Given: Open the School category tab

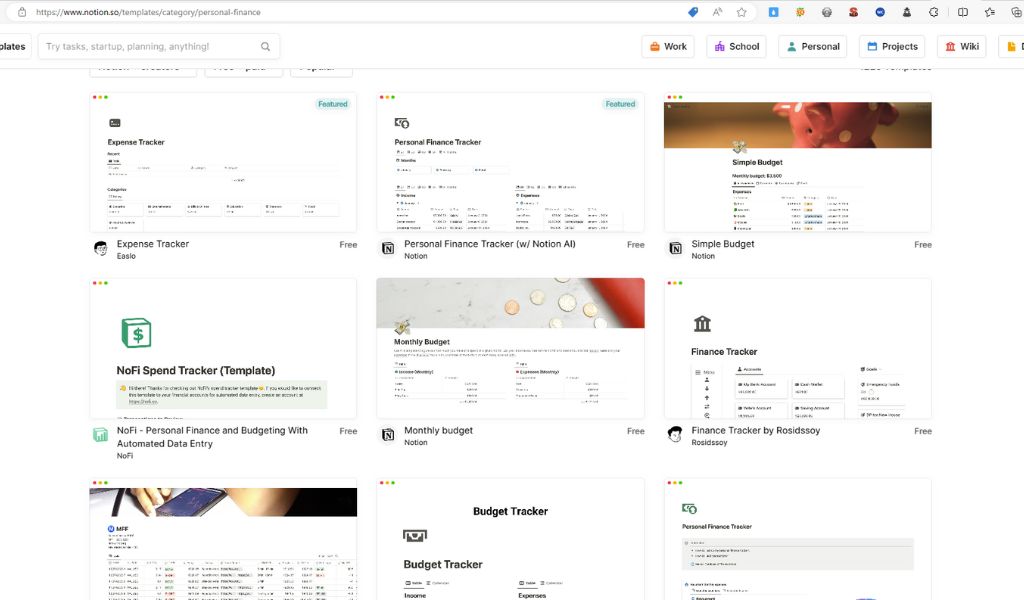Looking at the screenshot, I should pos(737,46).
